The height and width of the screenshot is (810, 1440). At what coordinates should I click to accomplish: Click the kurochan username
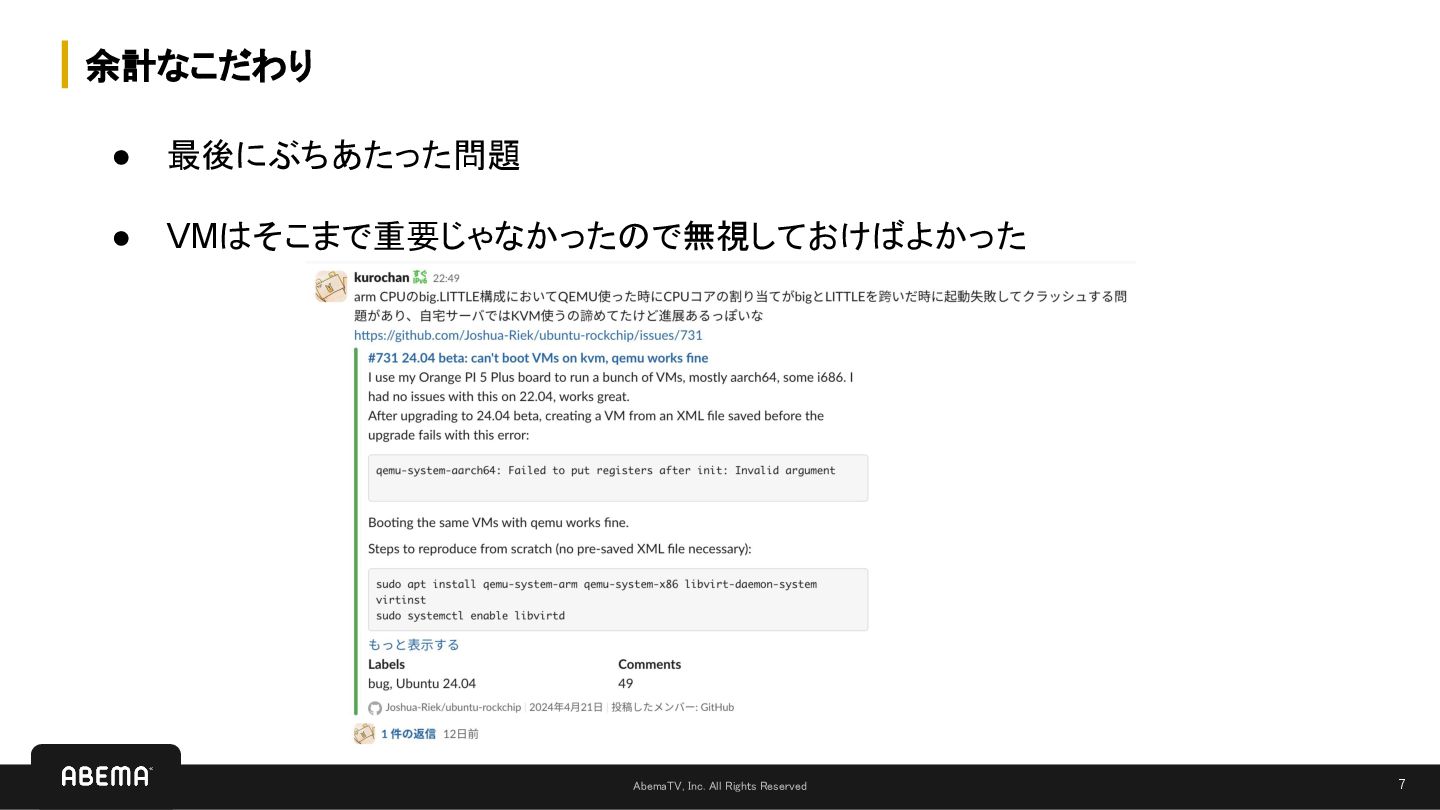[x=381, y=277]
